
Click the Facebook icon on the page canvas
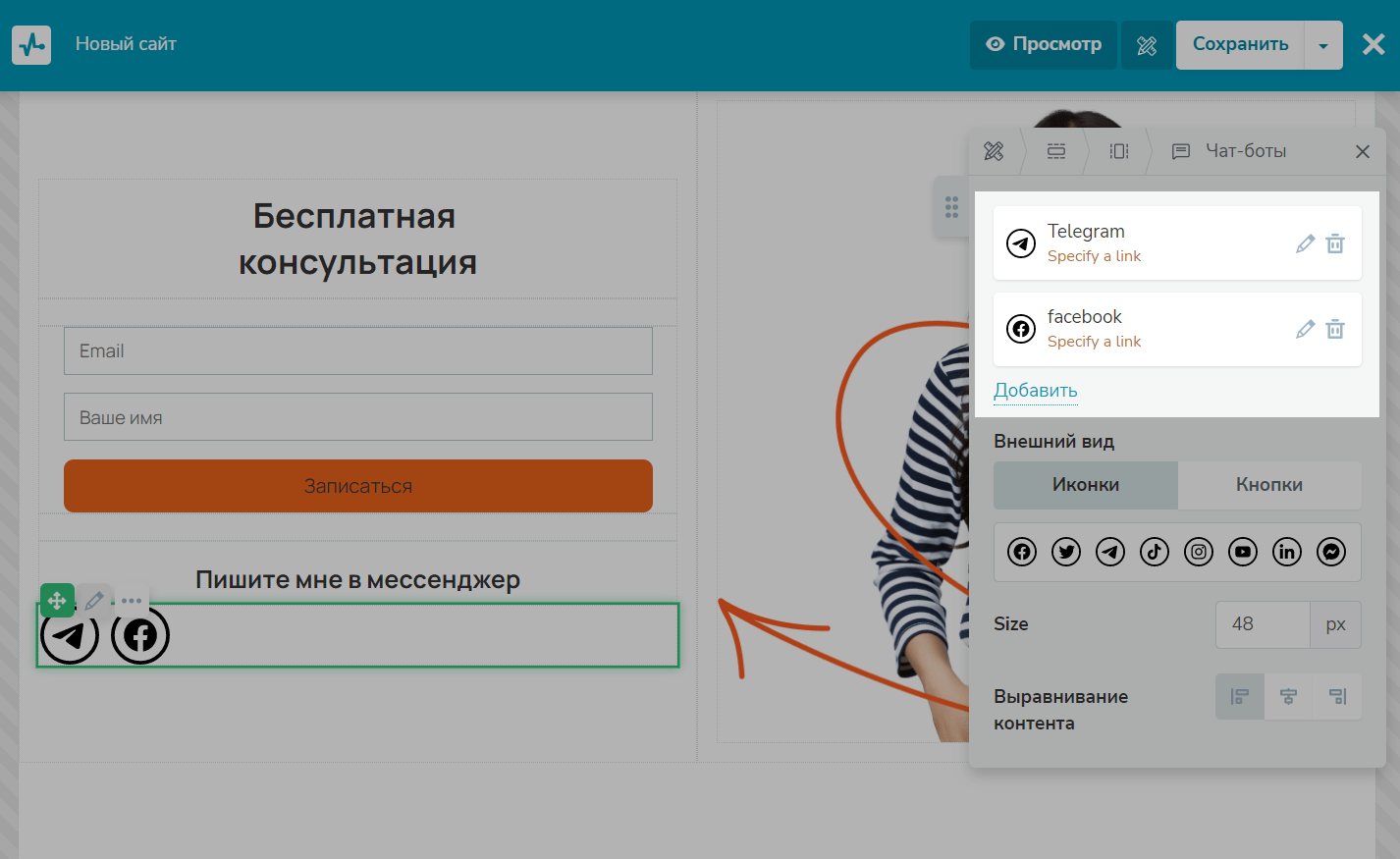[x=140, y=635]
